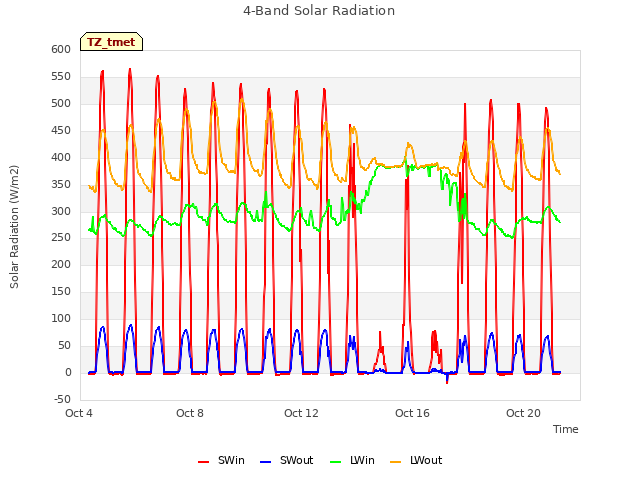This screenshot has width=640, height=480.
Task: Click the 550 y-axis tick label
Action: pyautogui.click(x=61, y=76)
